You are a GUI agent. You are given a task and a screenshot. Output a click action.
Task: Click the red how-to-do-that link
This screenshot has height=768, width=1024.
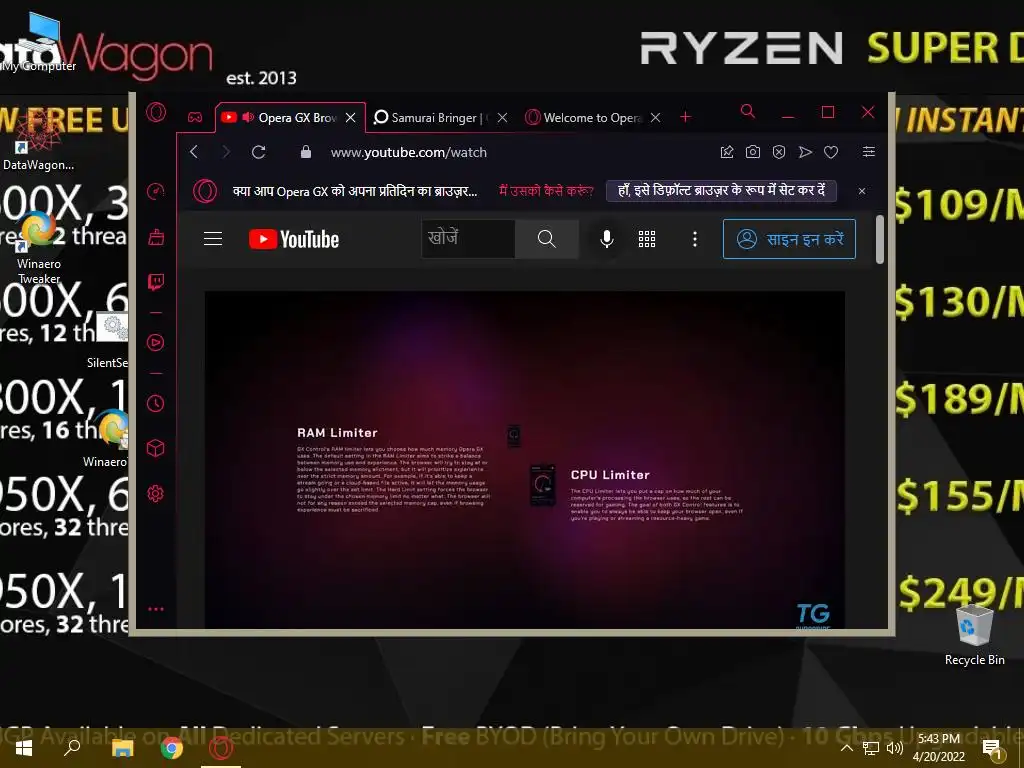click(546, 191)
